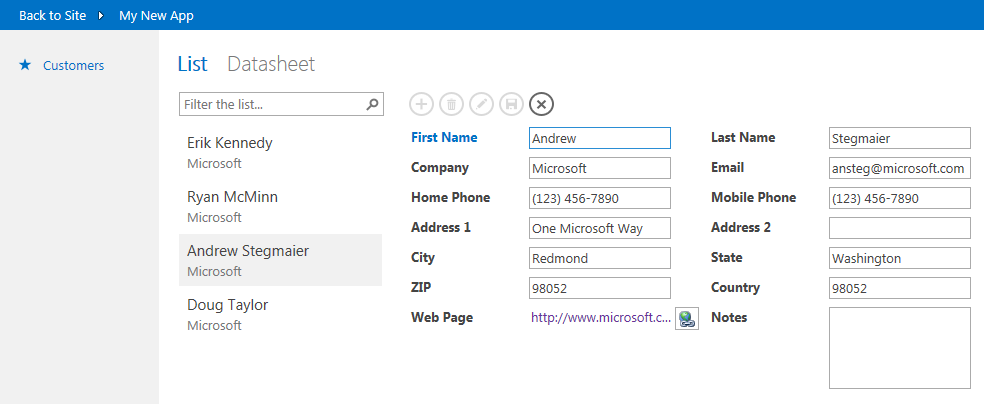Cancel editing with the X icon
This screenshot has width=984, height=404.
point(541,104)
